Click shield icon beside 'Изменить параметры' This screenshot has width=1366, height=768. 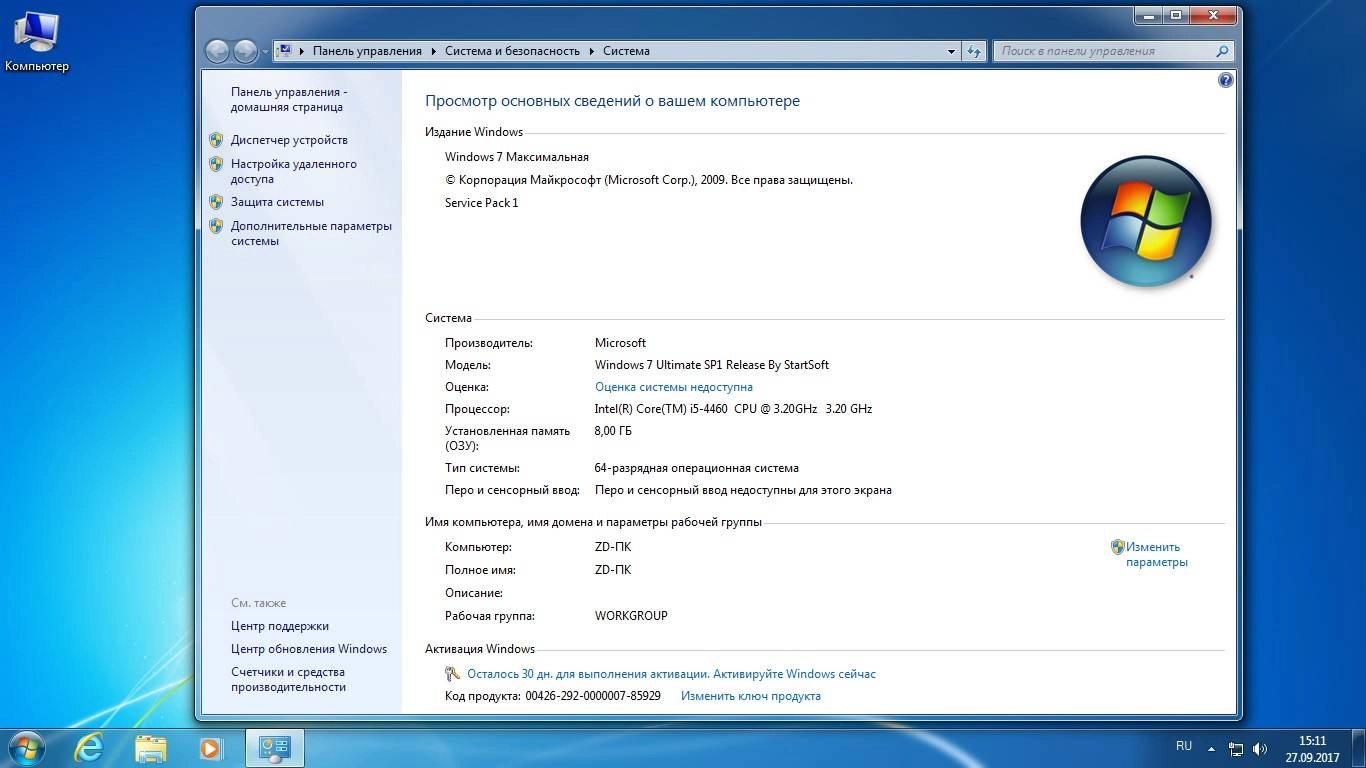click(1118, 547)
